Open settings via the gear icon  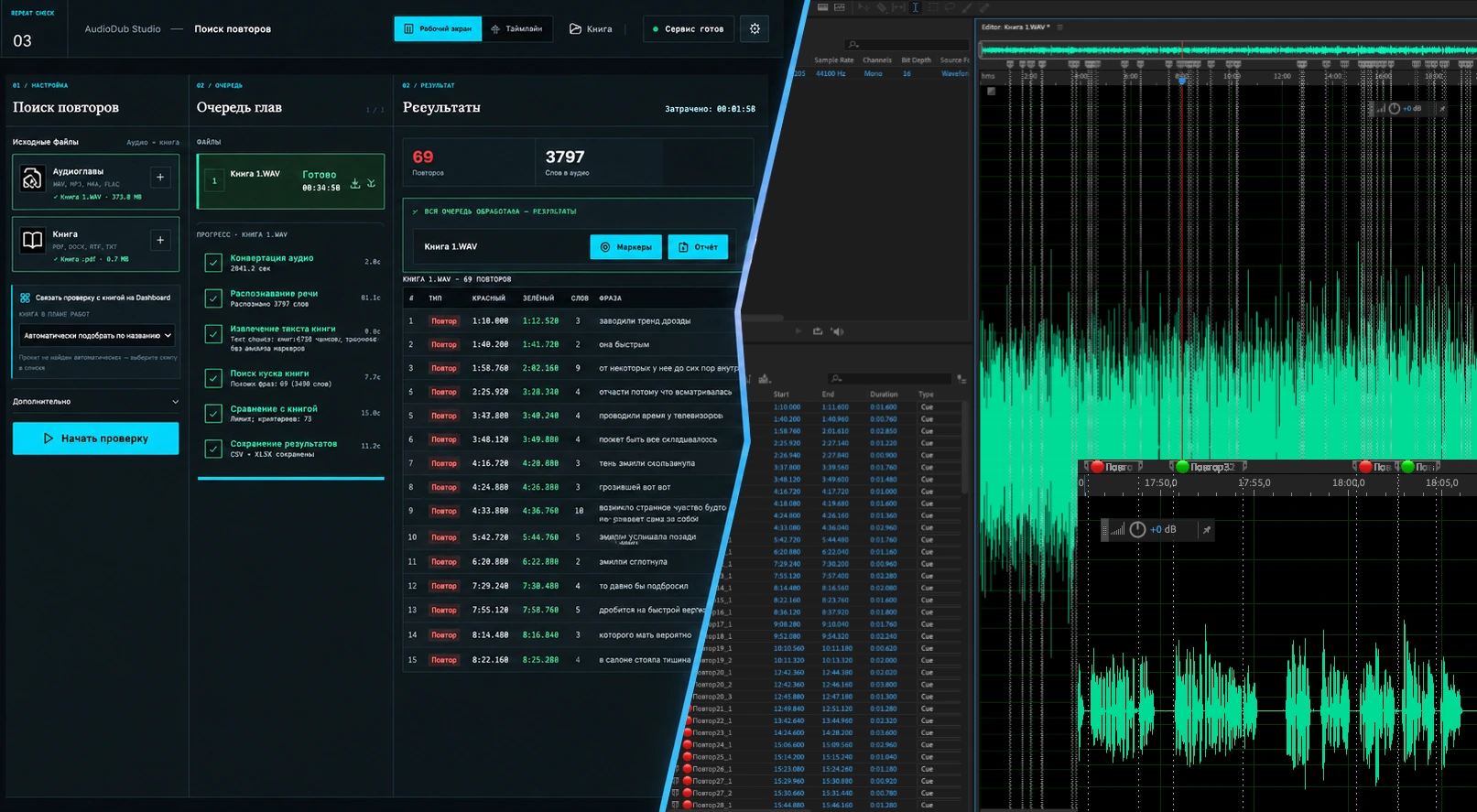tap(755, 28)
